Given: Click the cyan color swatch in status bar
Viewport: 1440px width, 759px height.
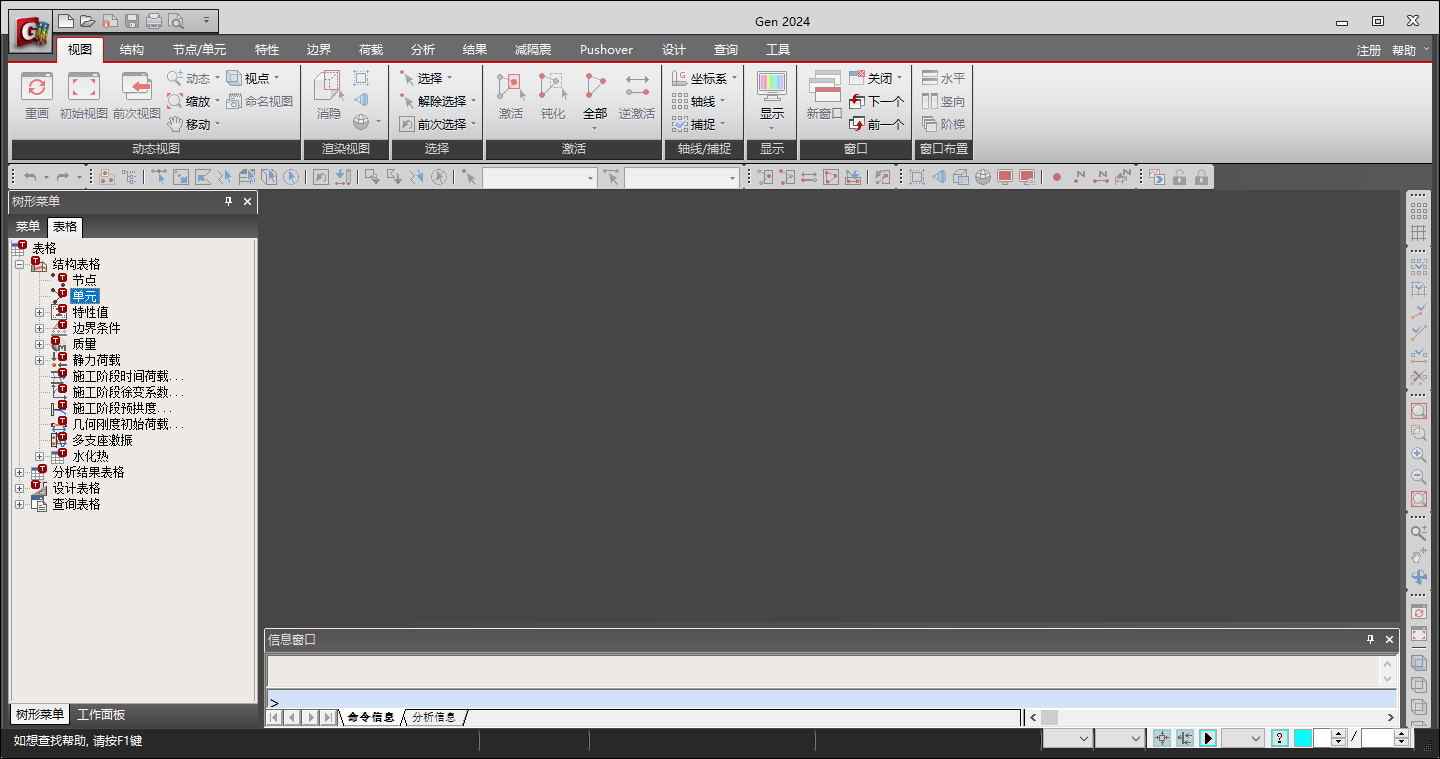Looking at the screenshot, I should click(1303, 738).
